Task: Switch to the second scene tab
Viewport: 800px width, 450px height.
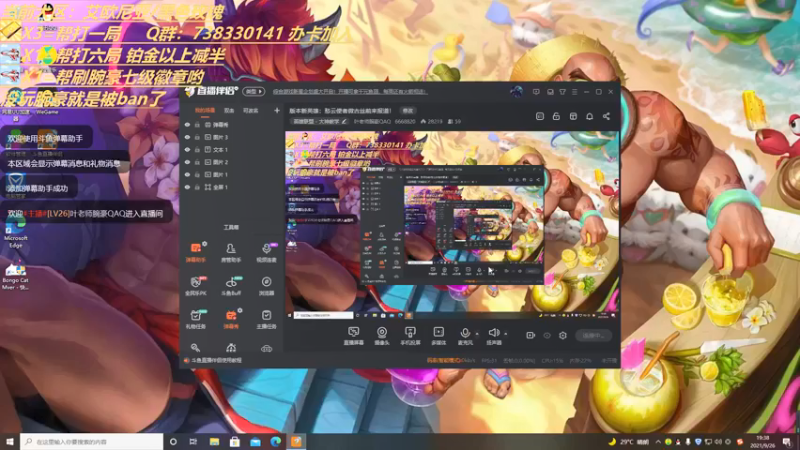Action: click(229, 110)
